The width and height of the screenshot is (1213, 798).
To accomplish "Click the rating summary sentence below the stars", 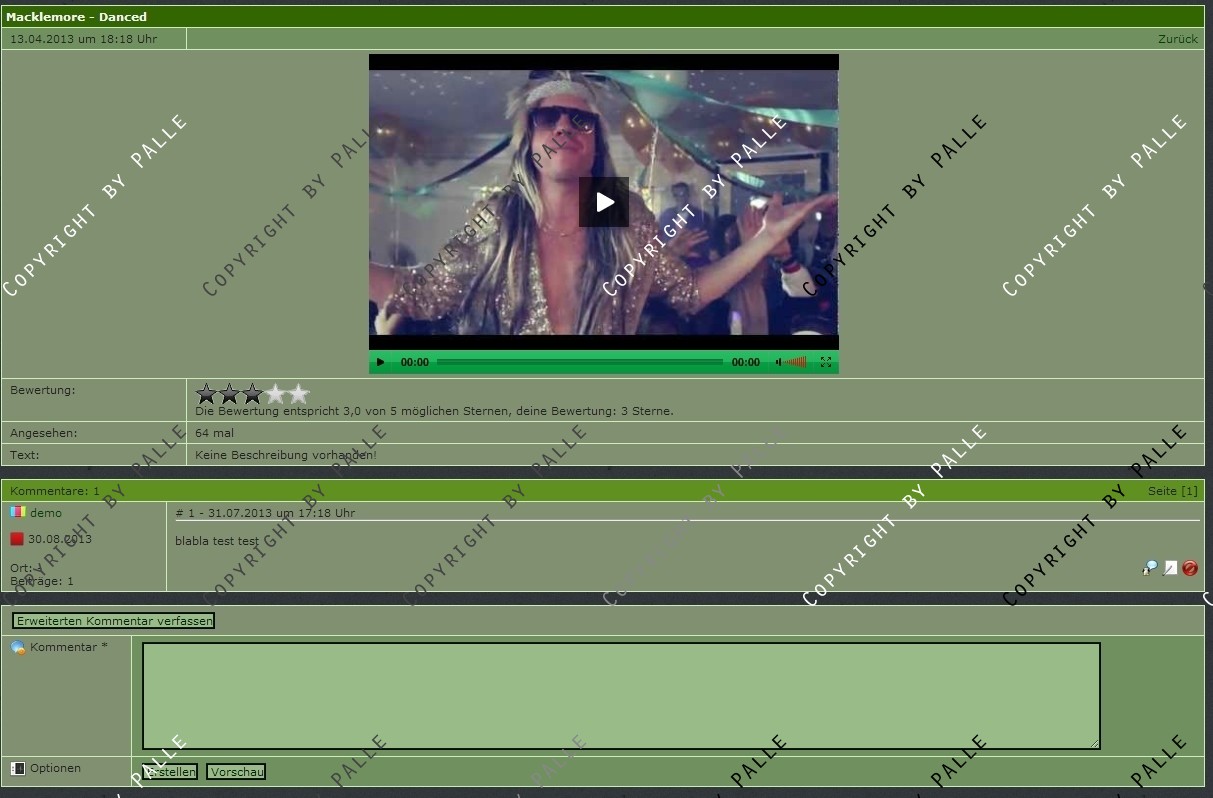I will (434, 411).
